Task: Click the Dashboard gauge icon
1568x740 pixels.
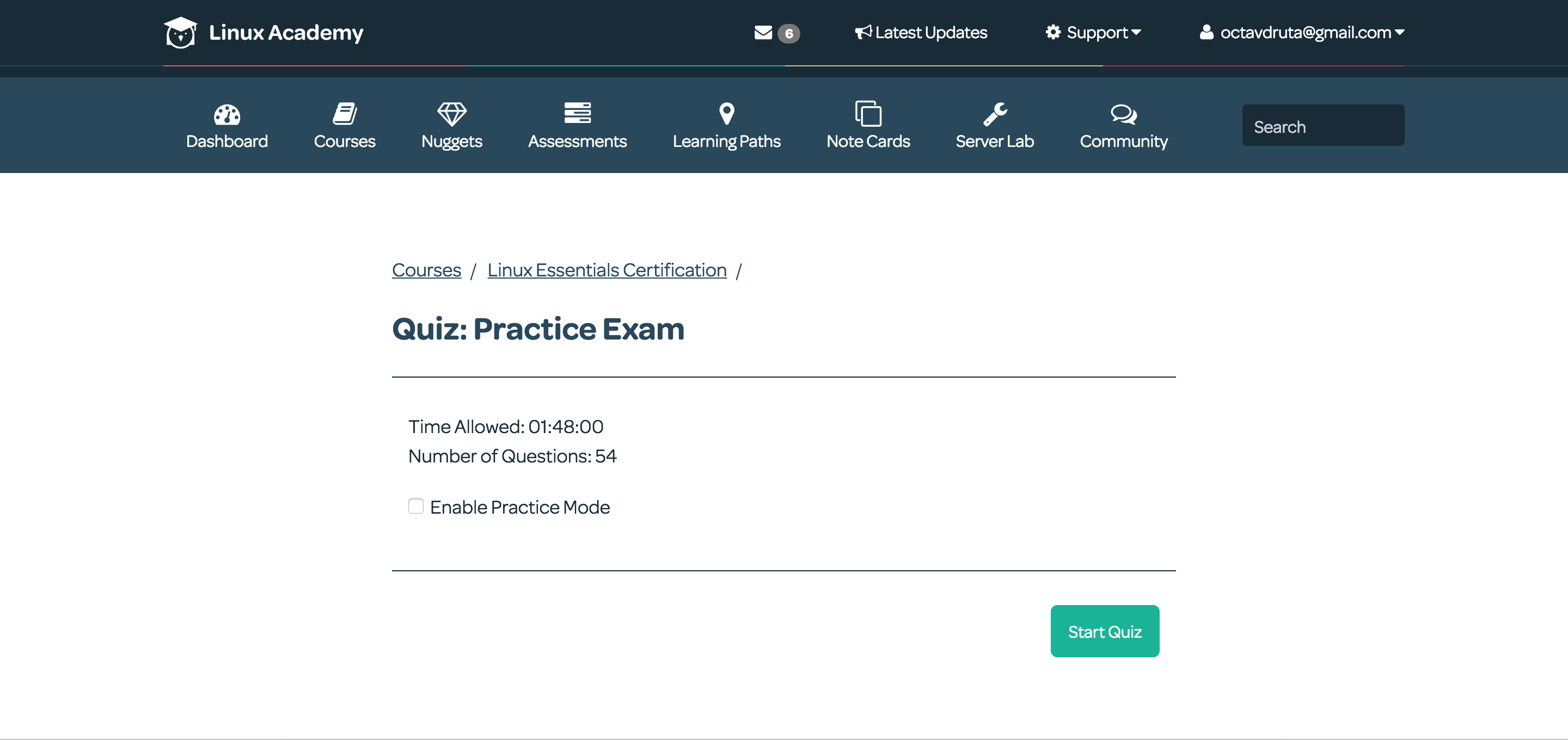Action: click(x=227, y=114)
